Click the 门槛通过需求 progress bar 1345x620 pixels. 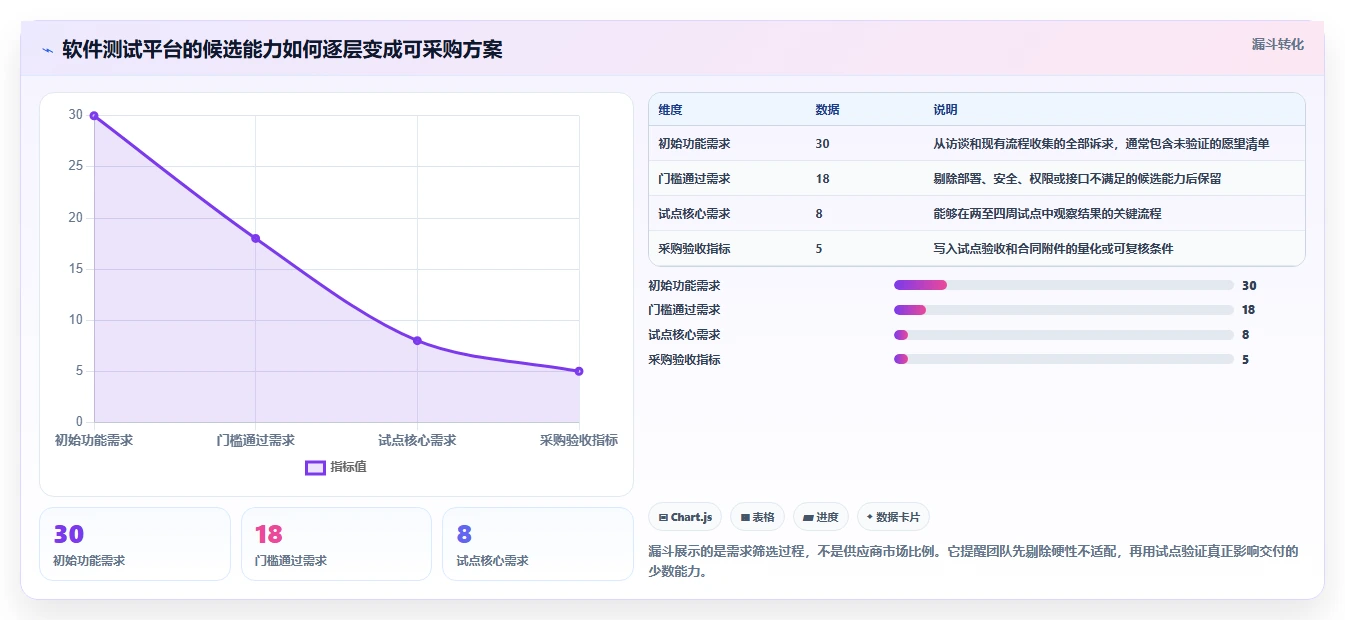click(1063, 310)
